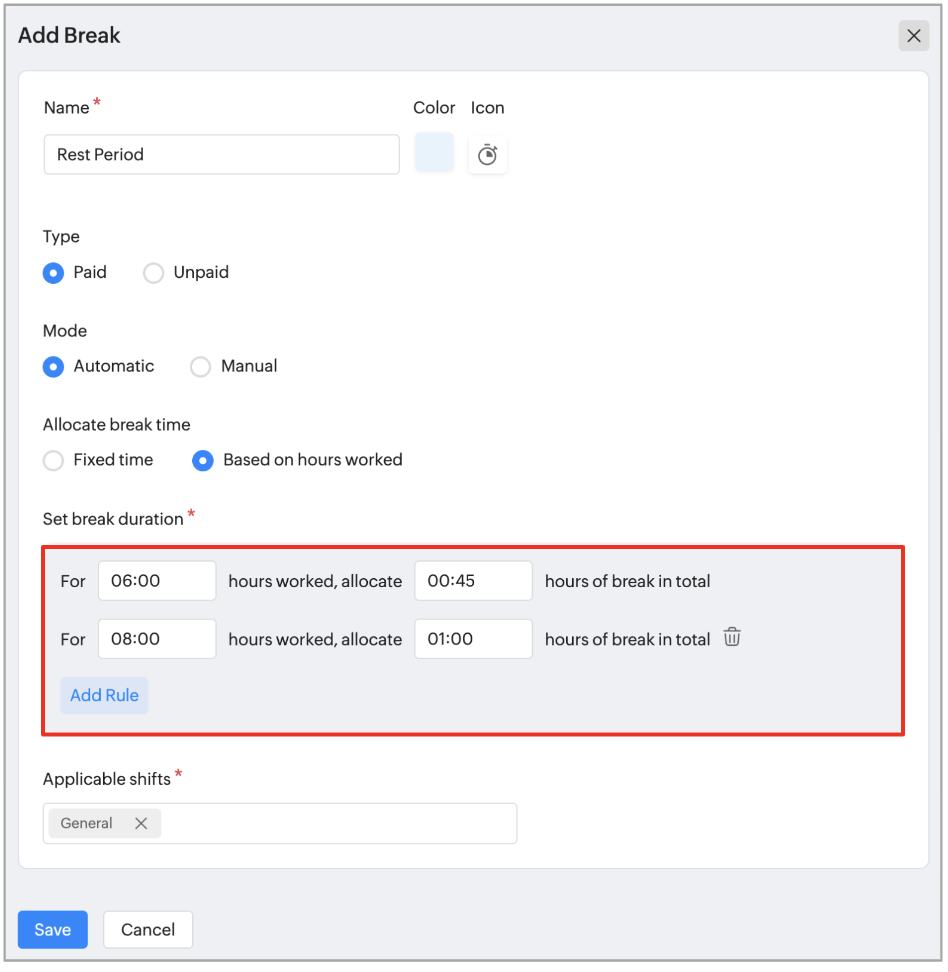Open the Applicable shifts selection box
Screen dimensions: 948x972
click(280, 823)
